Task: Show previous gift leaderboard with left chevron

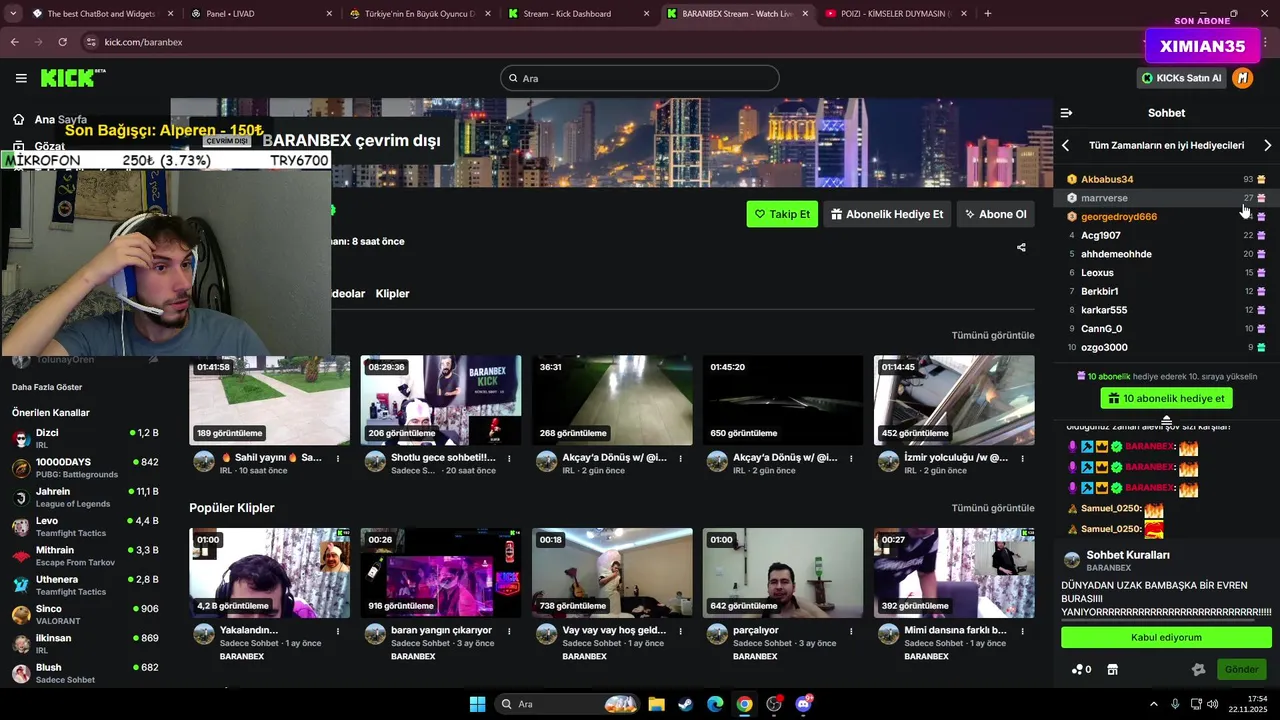Action: pyautogui.click(x=1065, y=145)
